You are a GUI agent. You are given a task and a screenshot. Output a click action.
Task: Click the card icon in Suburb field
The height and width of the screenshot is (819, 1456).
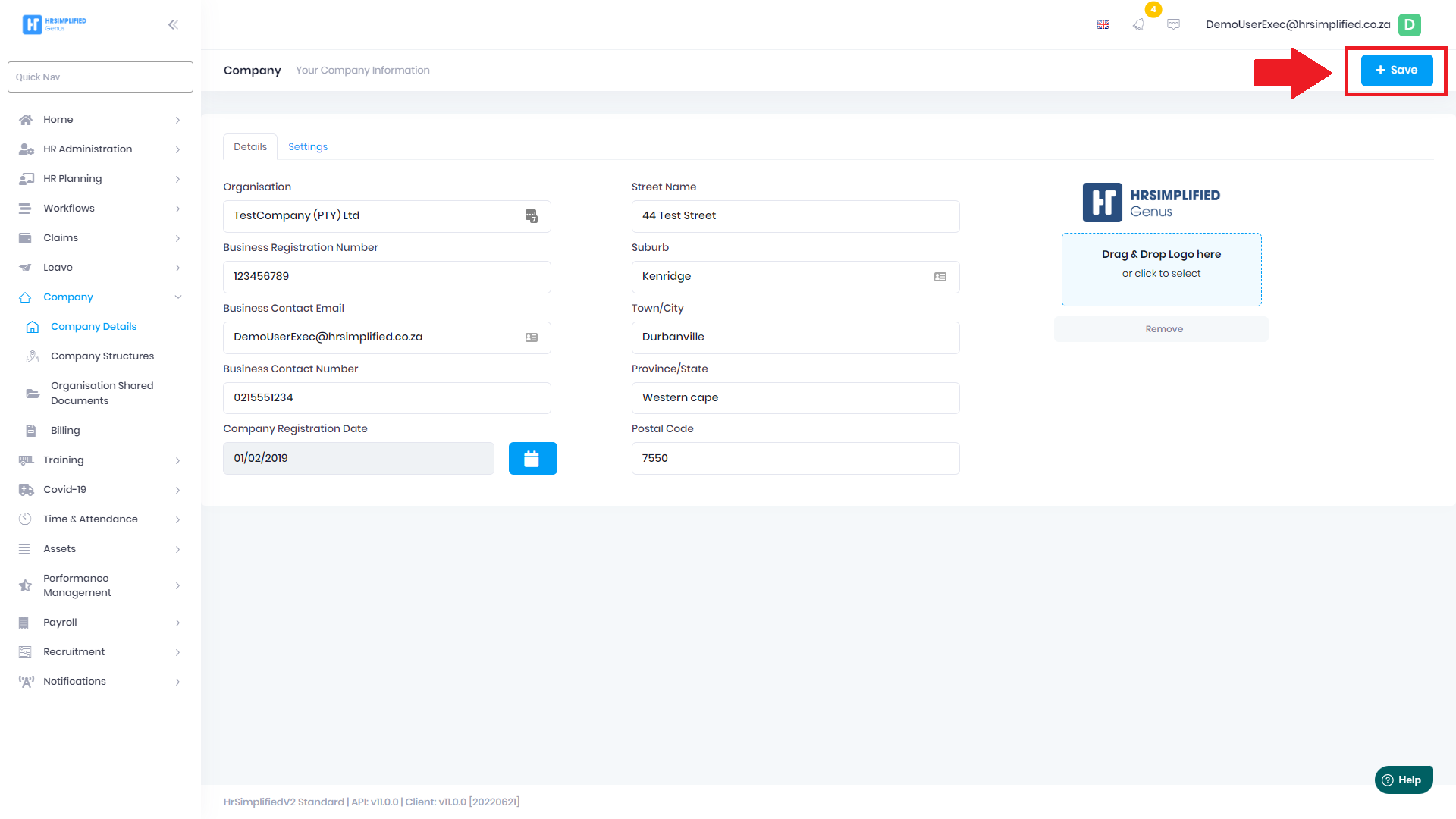point(940,277)
